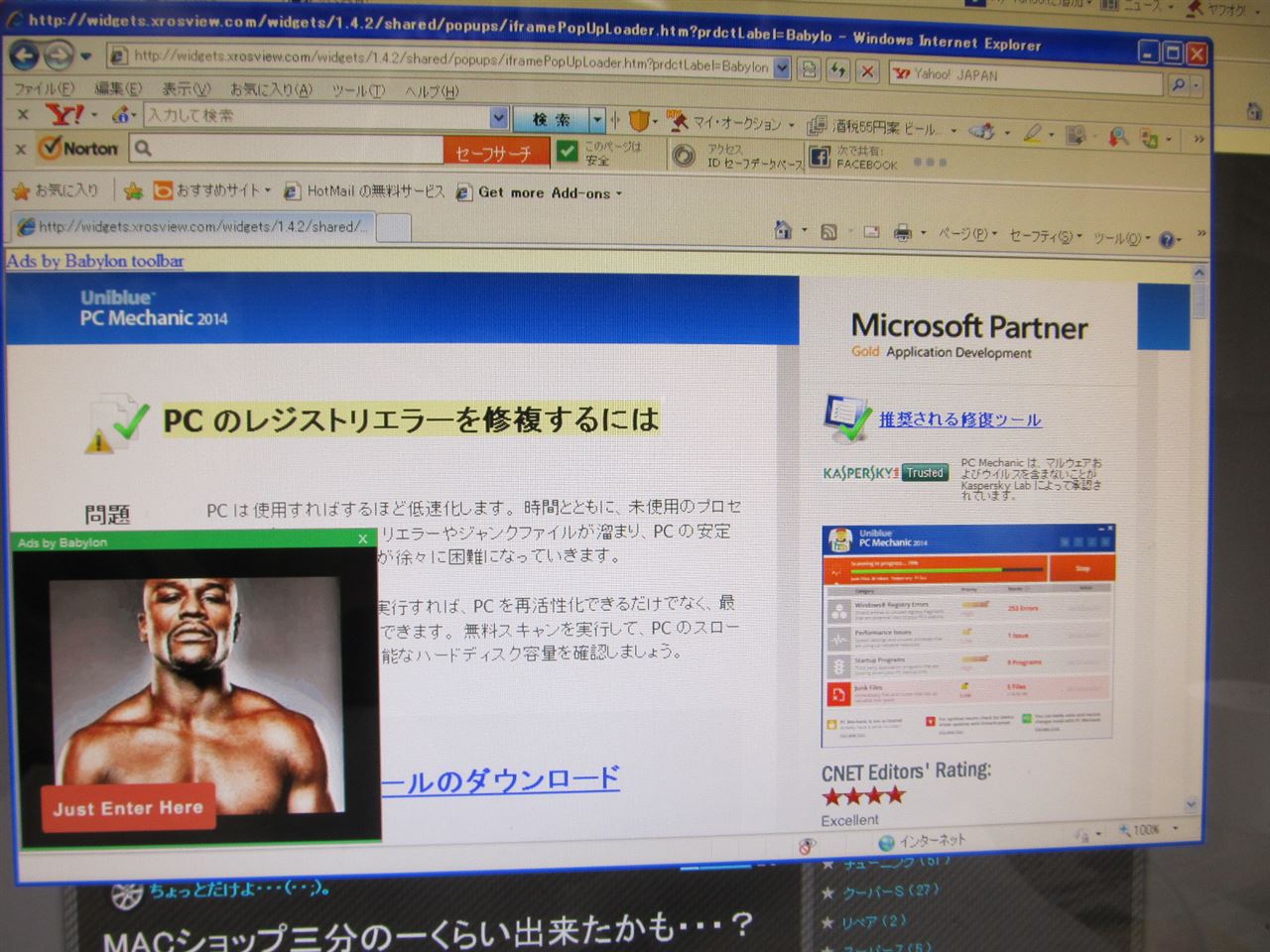Click the IE Forward arrow button
1270x952 pixels.
click(x=58, y=57)
